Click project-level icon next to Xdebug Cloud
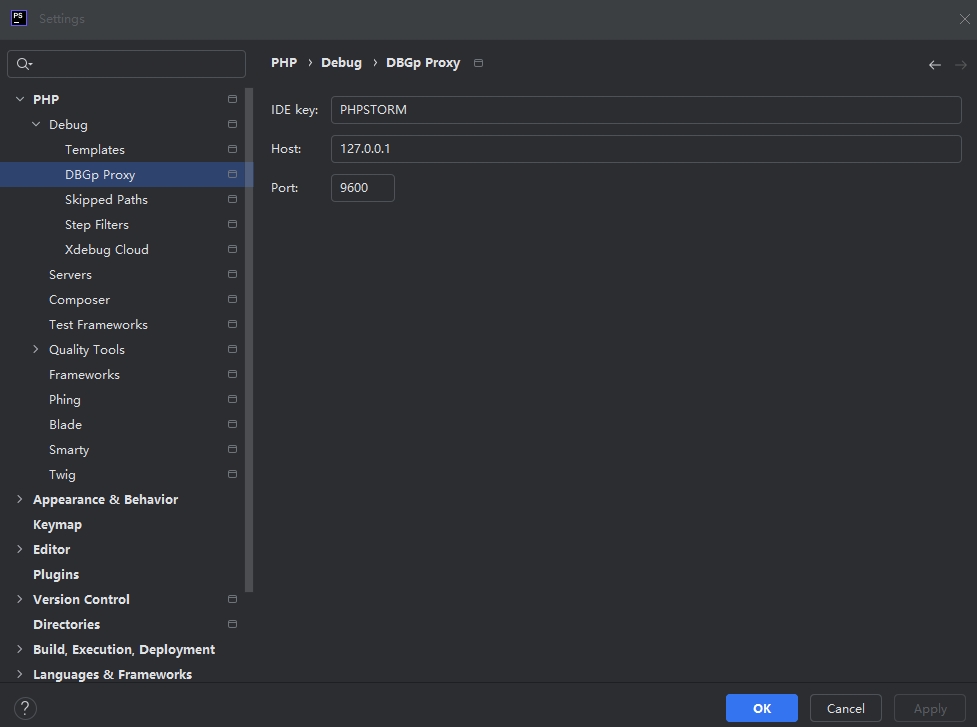This screenshot has width=977, height=727. pyautogui.click(x=232, y=249)
